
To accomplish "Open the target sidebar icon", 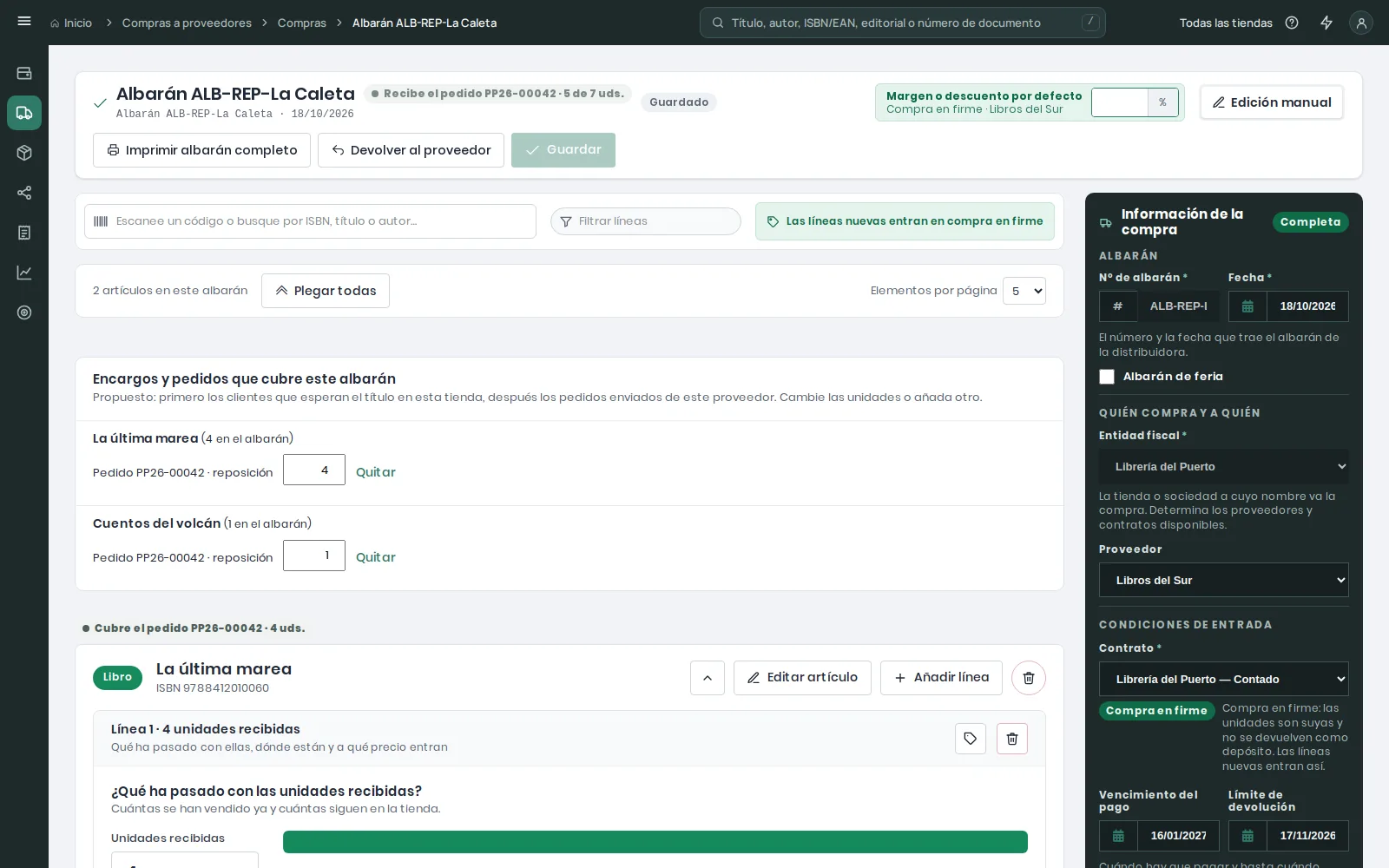I will 24,312.
